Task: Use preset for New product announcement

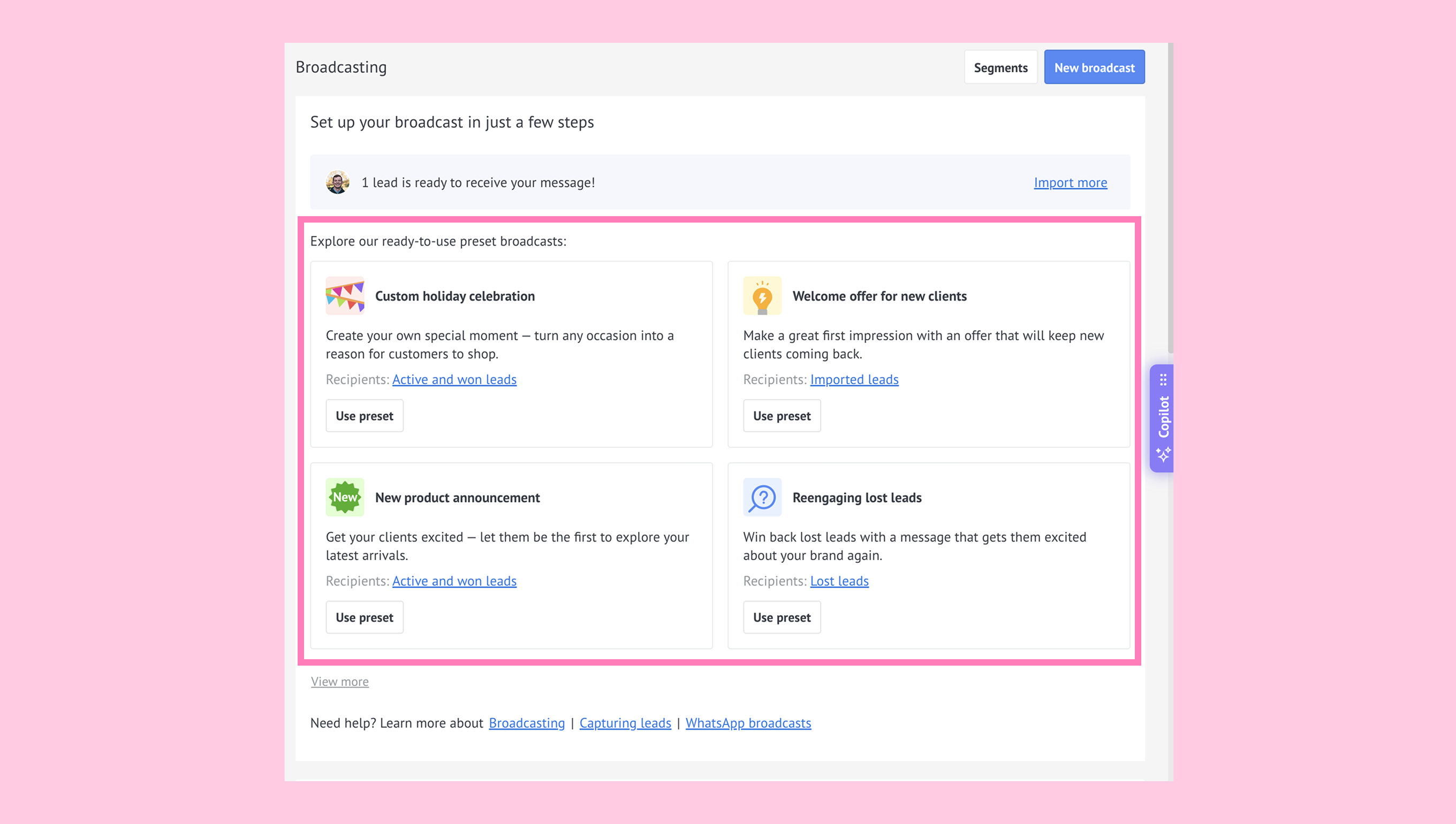Action: click(x=365, y=617)
